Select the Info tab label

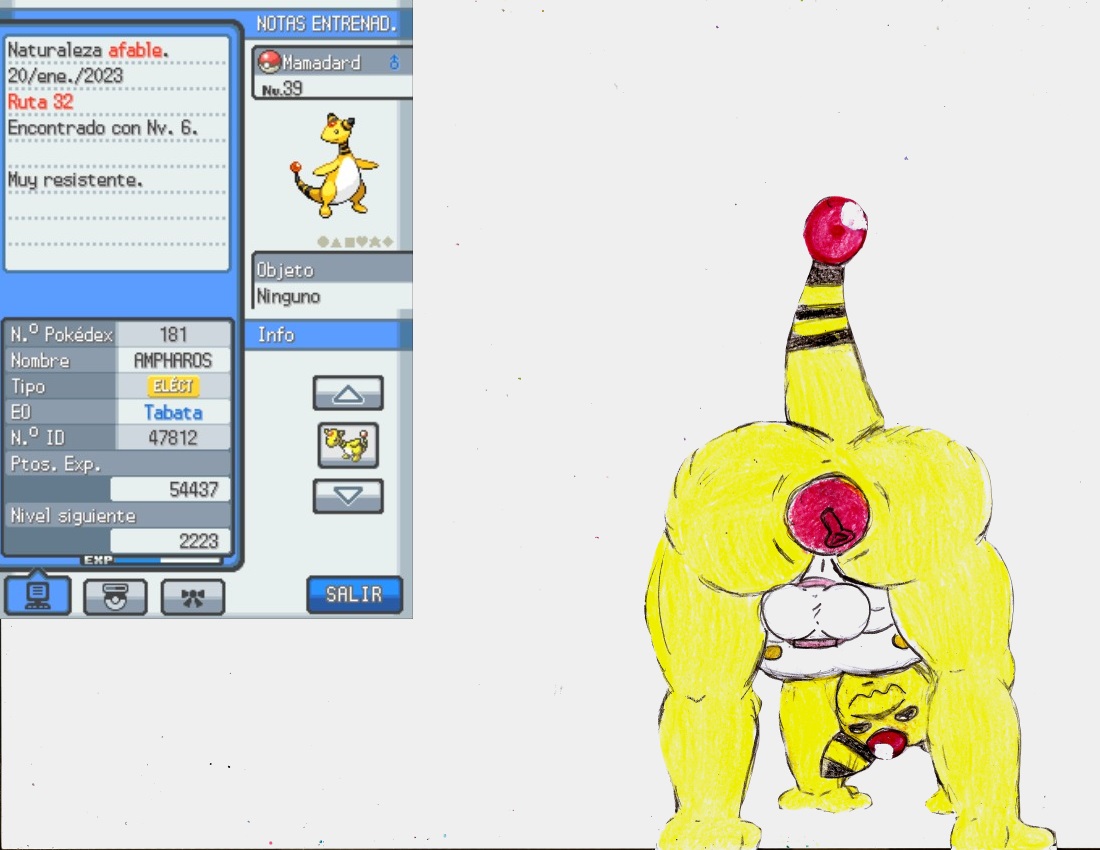click(276, 335)
